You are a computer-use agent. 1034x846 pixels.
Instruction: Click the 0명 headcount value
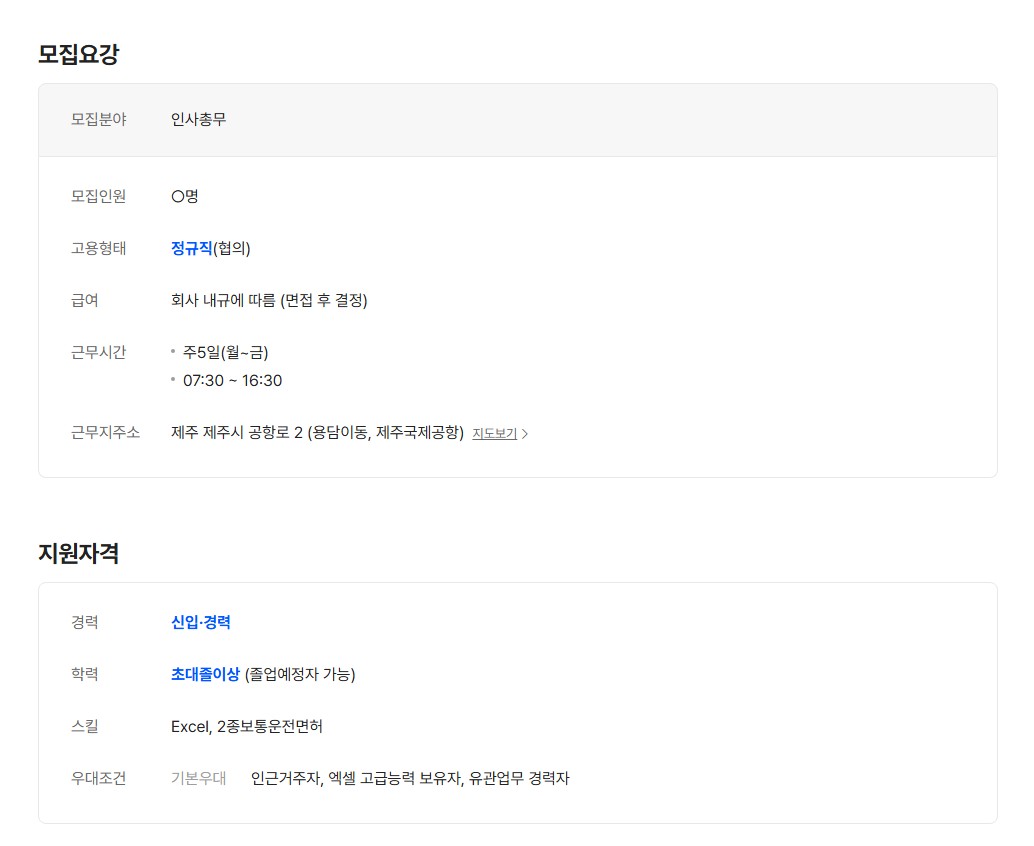coord(184,196)
